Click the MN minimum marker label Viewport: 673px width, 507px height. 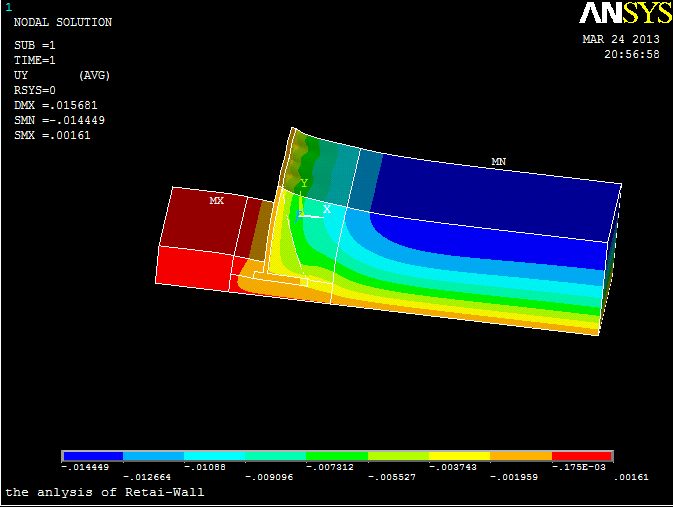tap(498, 161)
